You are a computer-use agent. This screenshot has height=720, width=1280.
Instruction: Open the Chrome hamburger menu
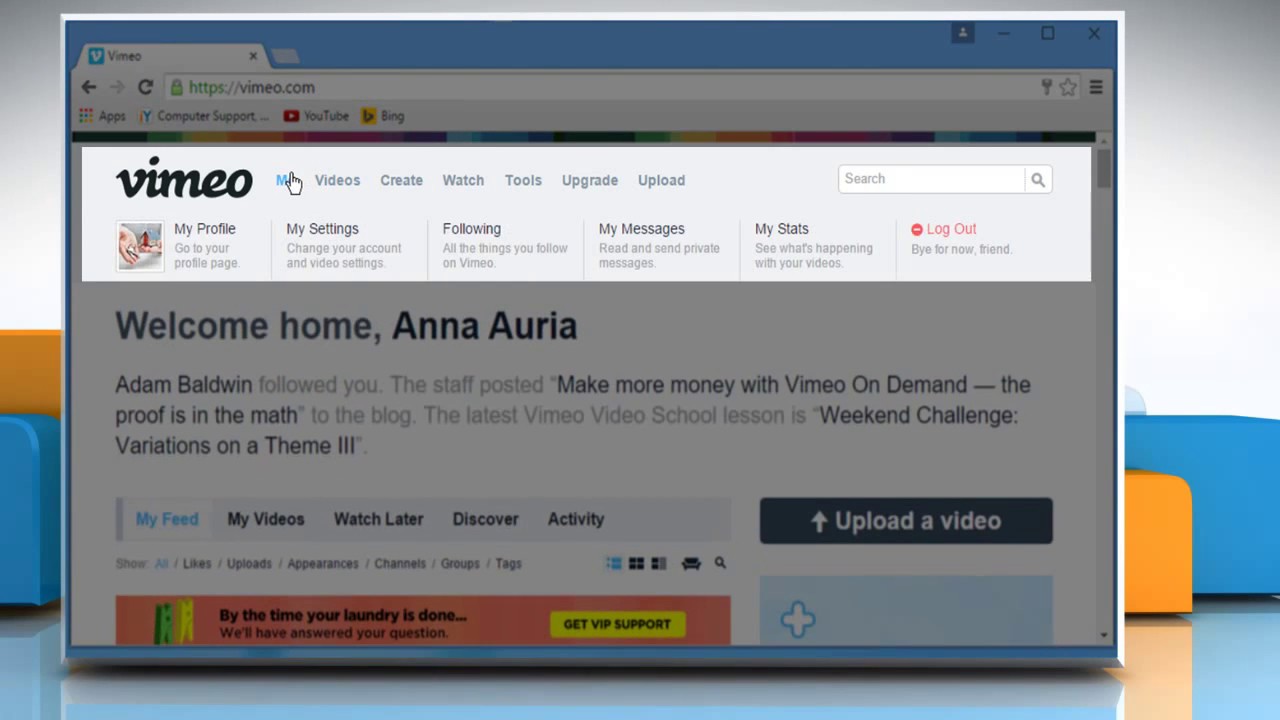click(1096, 88)
